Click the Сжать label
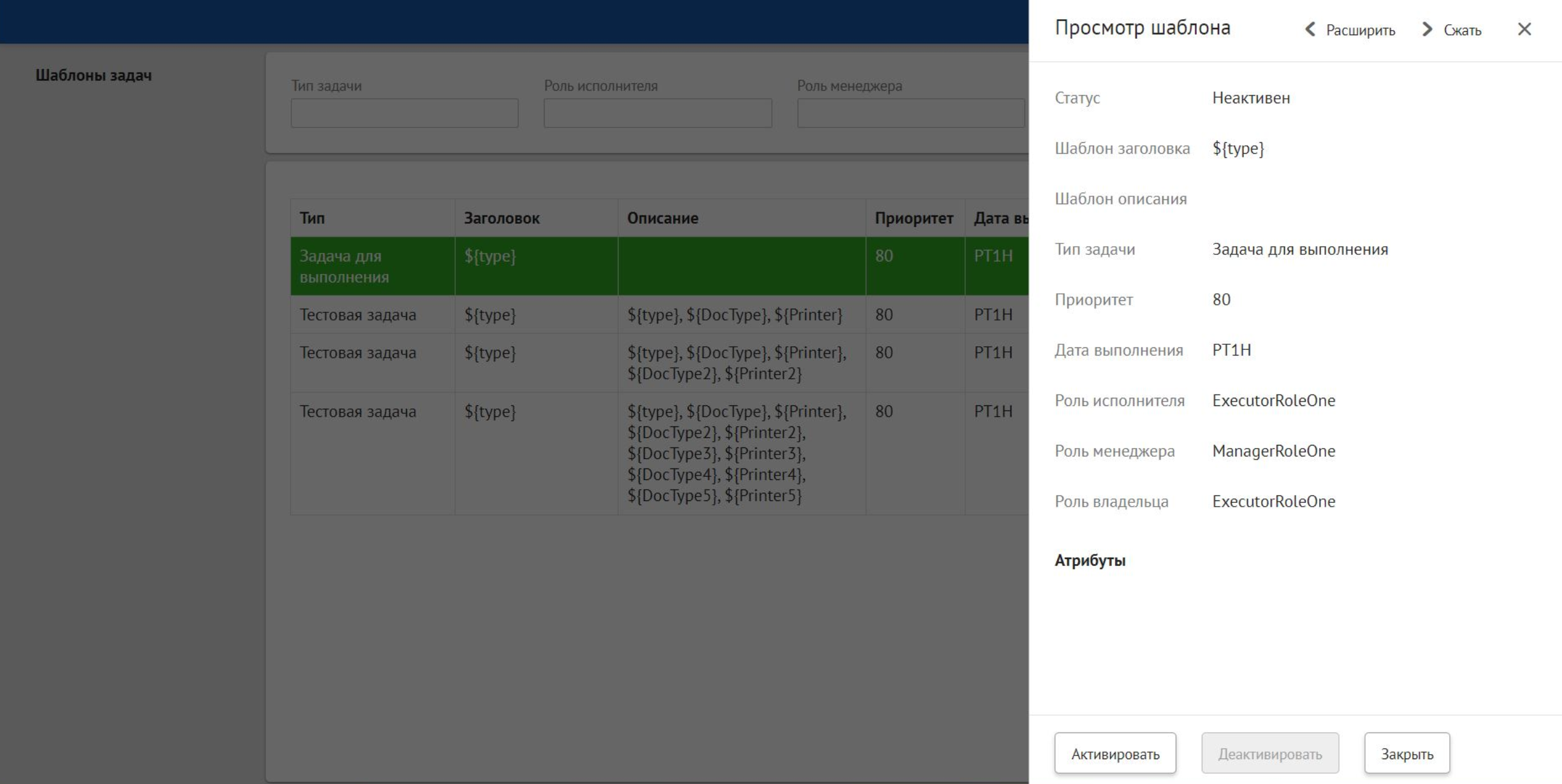The width and height of the screenshot is (1562, 784). 1462,30
